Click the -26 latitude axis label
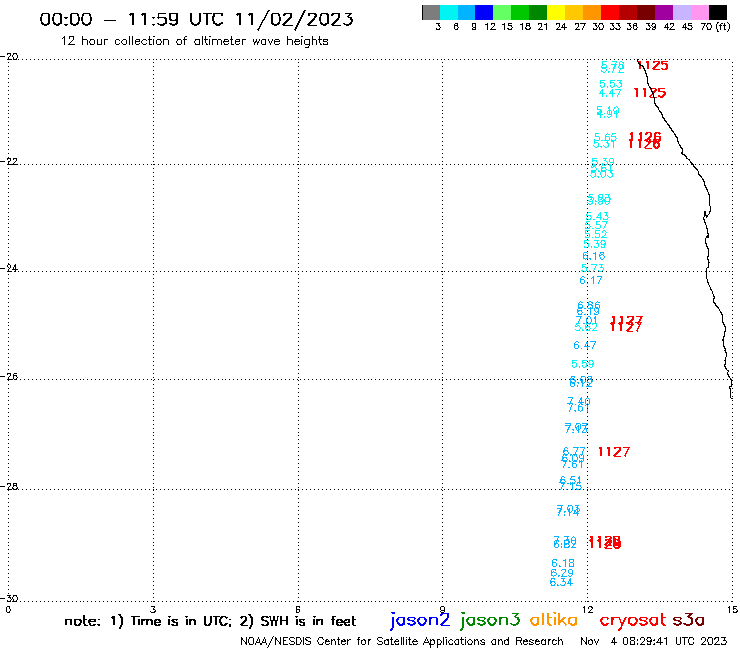Viewport: 740px width, 650px height. coord(9,377)
